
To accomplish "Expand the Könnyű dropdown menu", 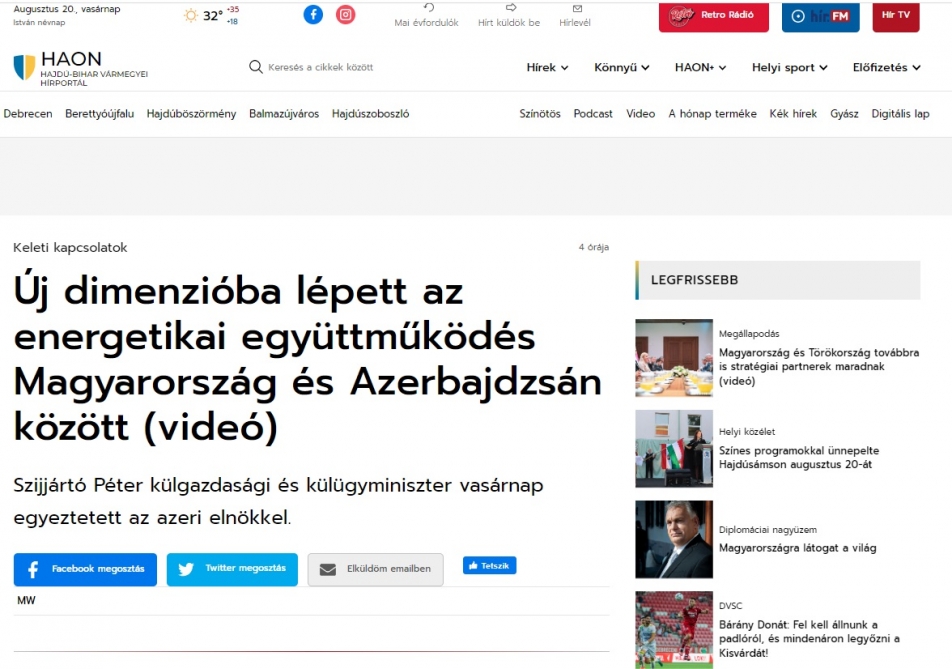I will tap(621, 68).
